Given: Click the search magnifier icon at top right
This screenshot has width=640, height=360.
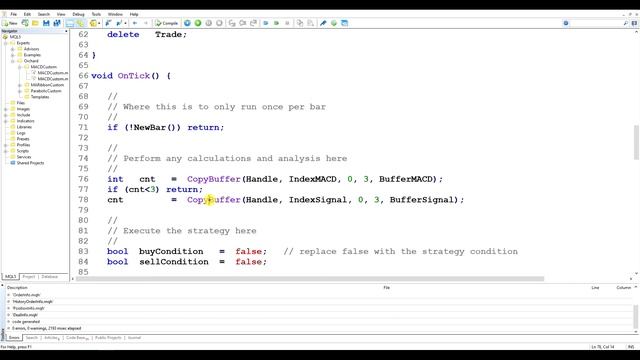Looking at the screenshot, I should click(625, 23).
